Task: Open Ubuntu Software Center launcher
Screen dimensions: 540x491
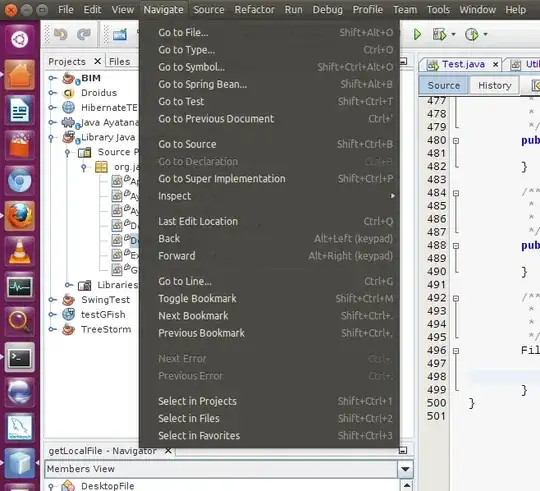Action: tap(20, 145)
